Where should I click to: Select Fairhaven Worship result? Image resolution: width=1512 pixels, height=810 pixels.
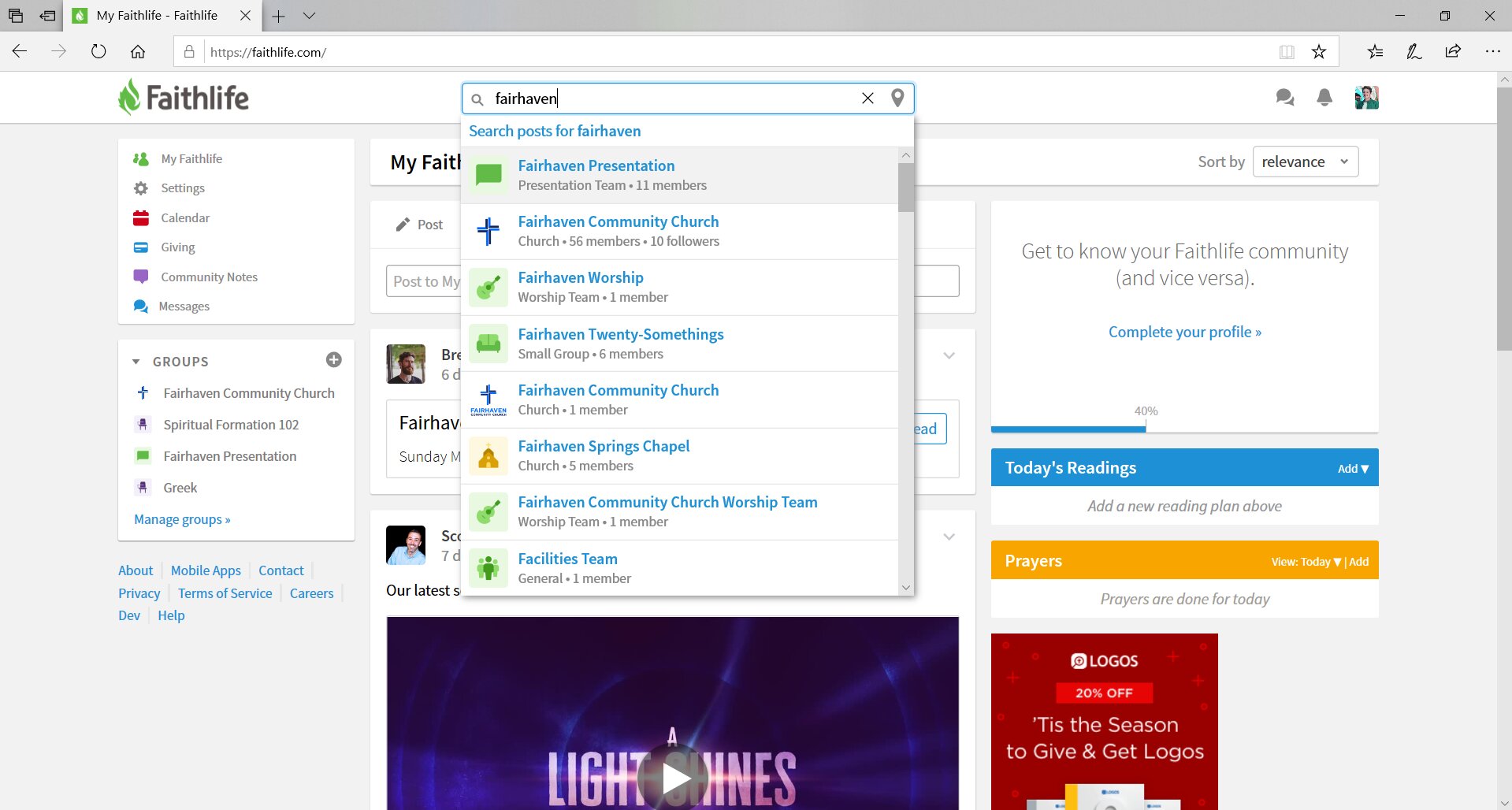coord(680,287)
